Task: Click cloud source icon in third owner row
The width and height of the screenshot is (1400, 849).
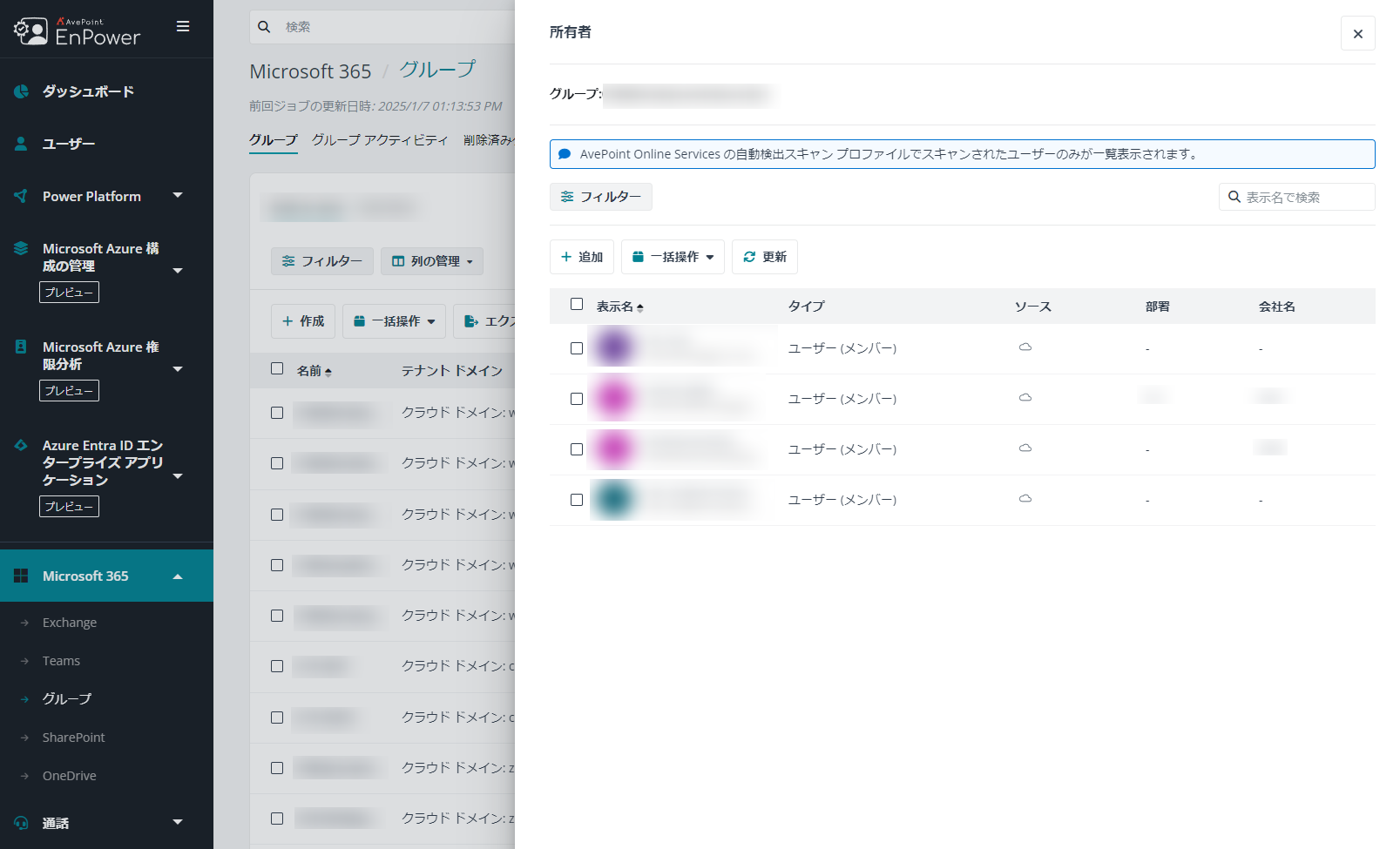Action: (1025, 448)
